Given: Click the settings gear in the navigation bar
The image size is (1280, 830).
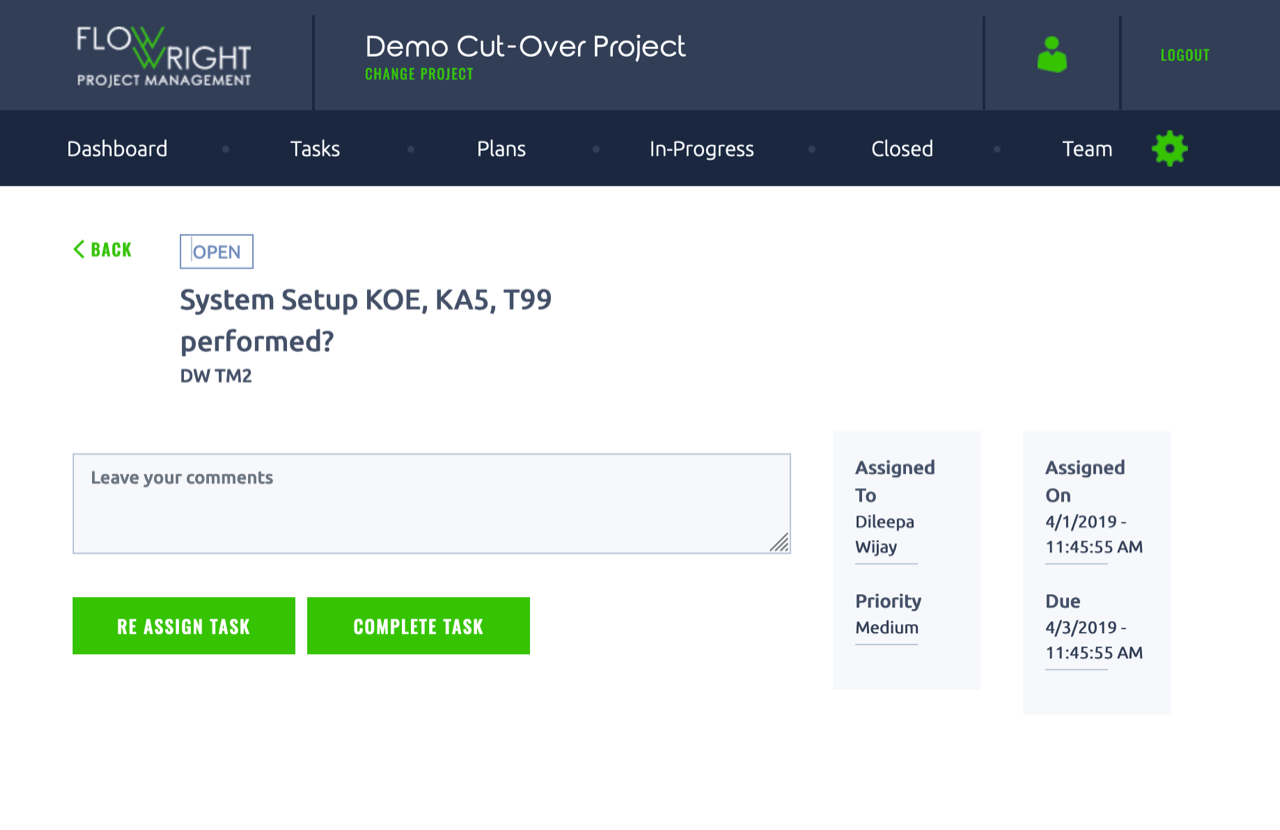Looking at the screenshot, I should point(1168,148).
